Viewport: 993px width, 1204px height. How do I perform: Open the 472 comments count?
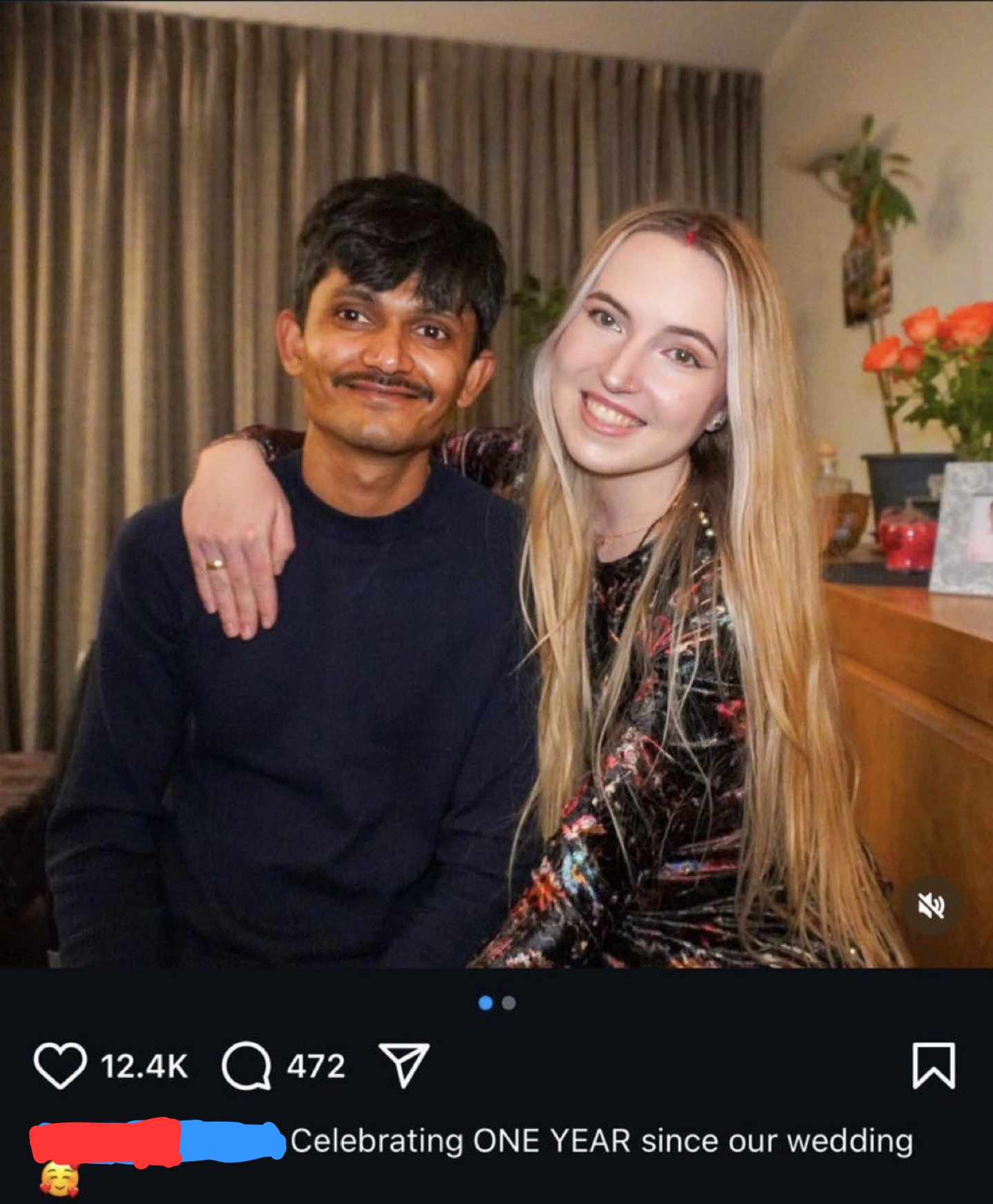tap(316, 1067)
